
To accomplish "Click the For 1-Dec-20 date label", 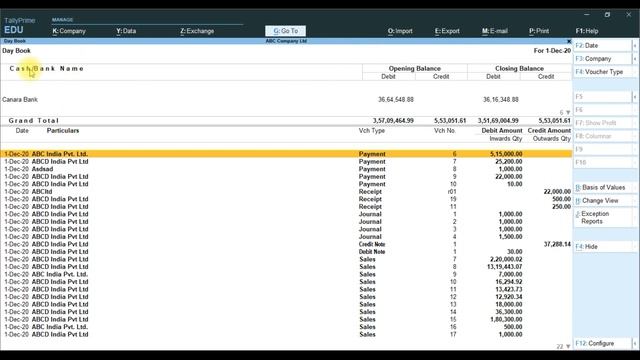I will (552, 51).
